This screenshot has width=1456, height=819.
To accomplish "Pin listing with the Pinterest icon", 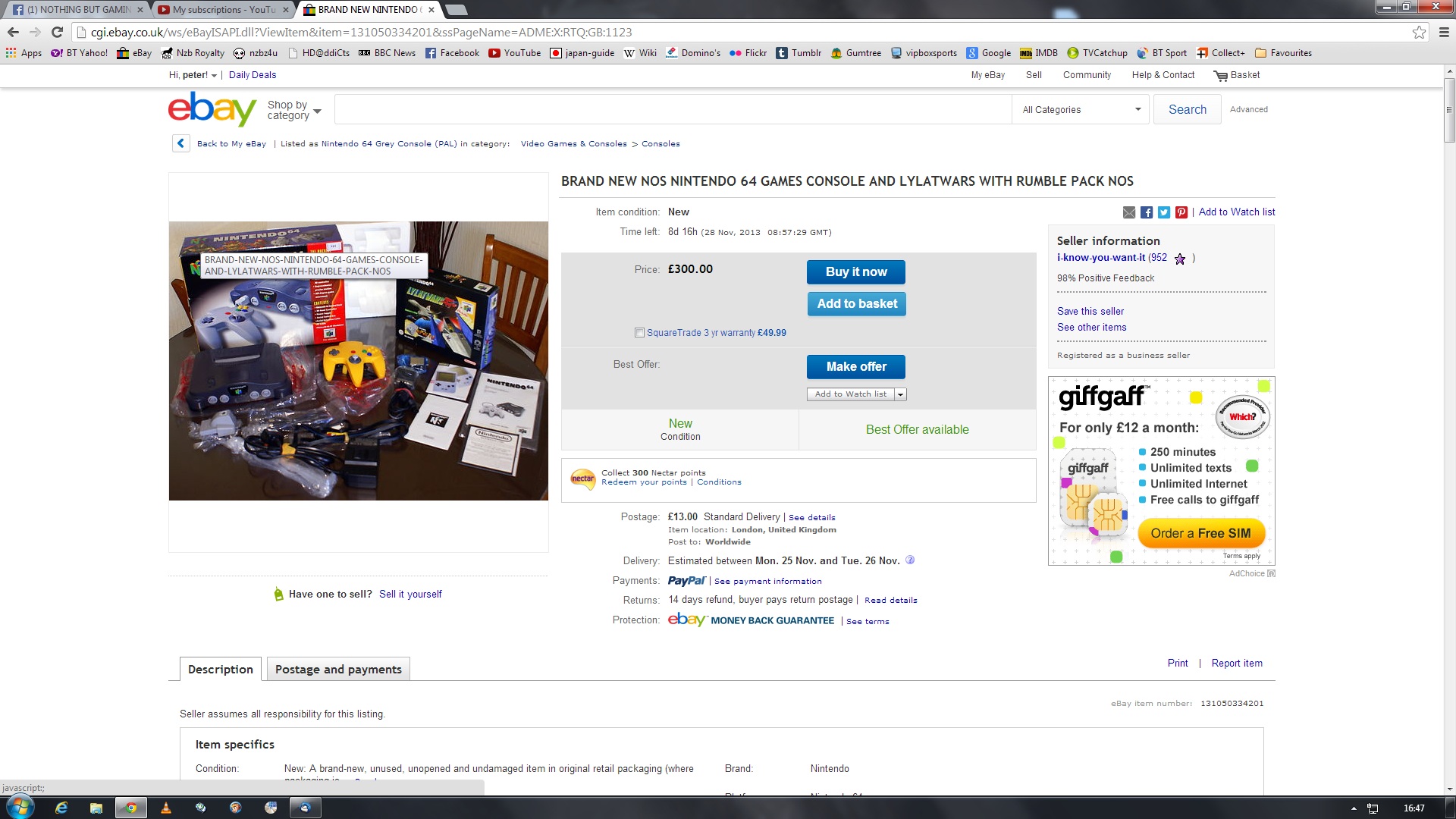I will [x=1181, y=212].
